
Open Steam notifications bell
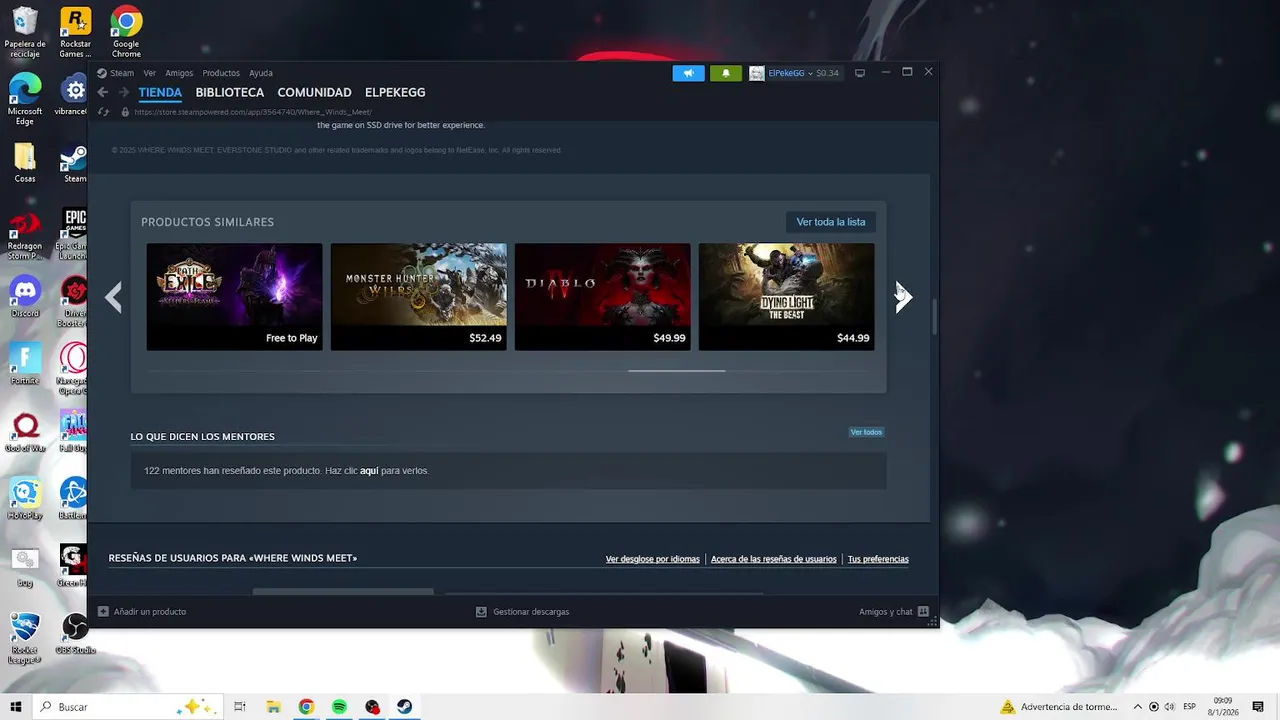725,73
